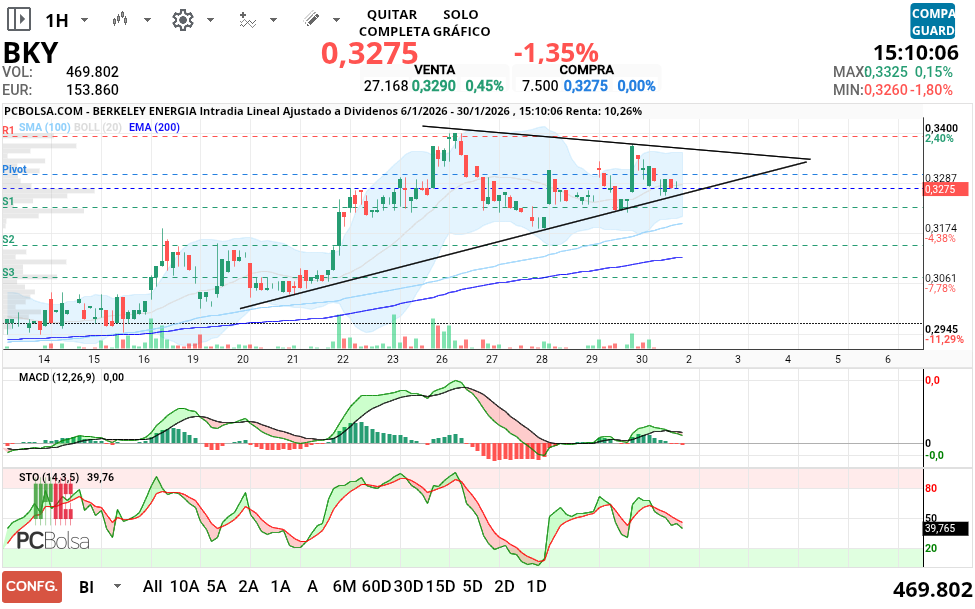
Task: Select the 5D time range
Action: tap(472, 586)
